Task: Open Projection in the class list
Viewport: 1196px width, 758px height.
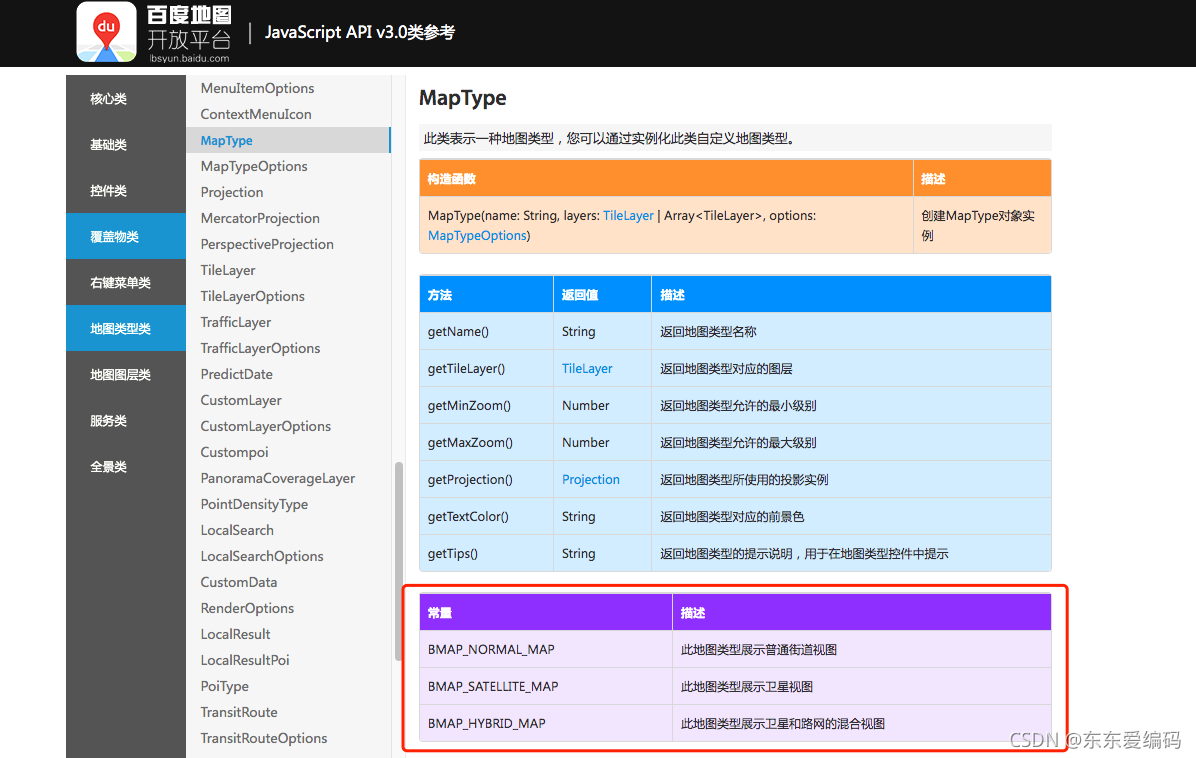Action: (x=232, y=192)
